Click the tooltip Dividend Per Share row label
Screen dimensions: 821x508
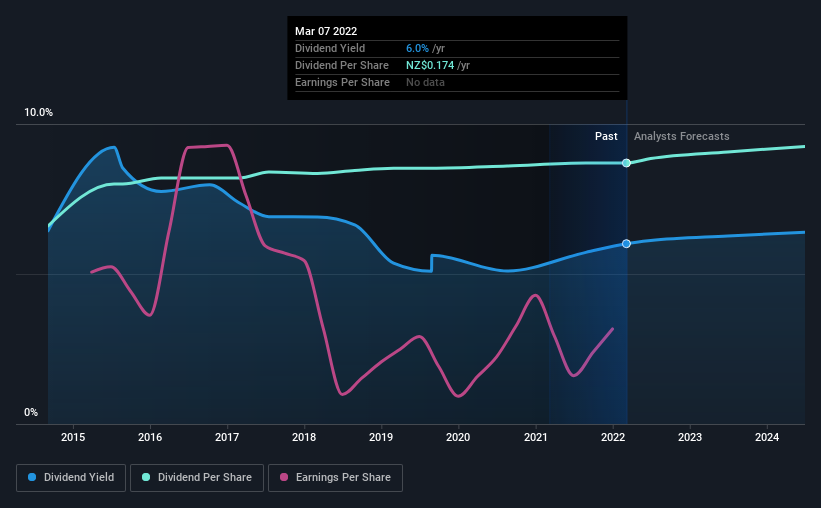coord(341,65)
